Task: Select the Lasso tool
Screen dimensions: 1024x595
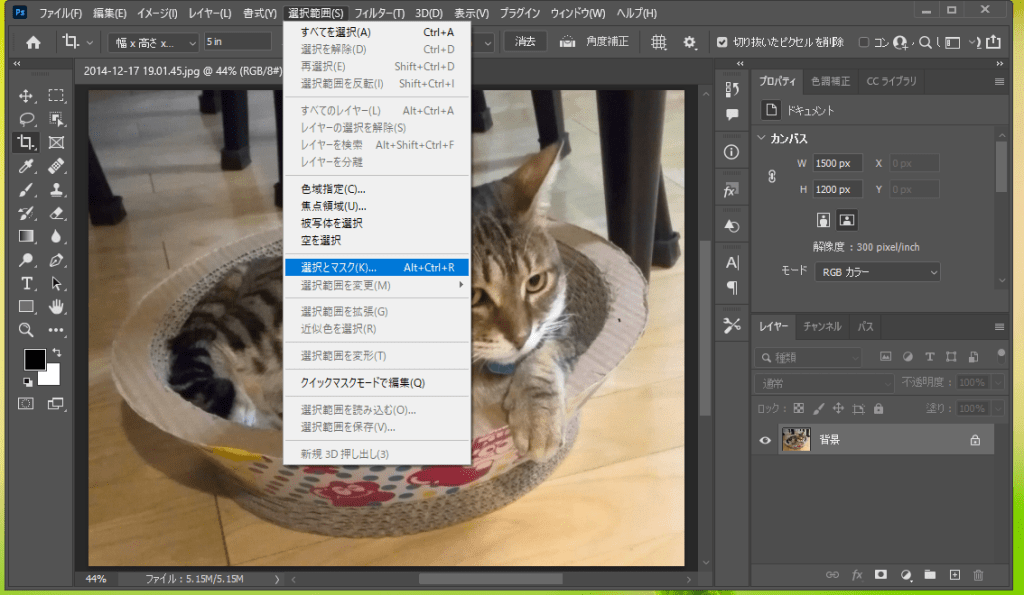Action: pos(27,119)
